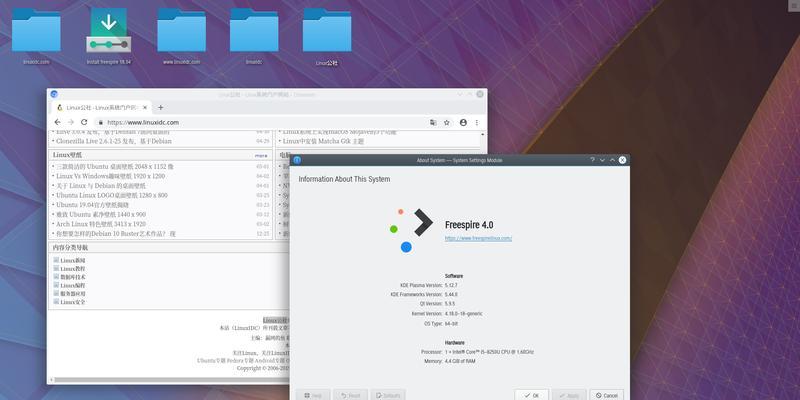View site security padlock info
Screen dimensions: 800x400
click(x=101, y=122)
